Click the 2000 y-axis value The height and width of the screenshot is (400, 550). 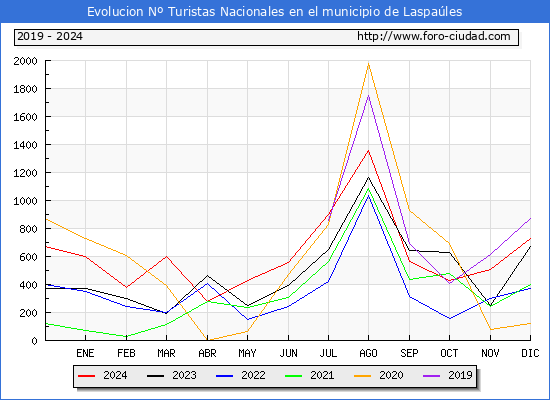[25, 61]
